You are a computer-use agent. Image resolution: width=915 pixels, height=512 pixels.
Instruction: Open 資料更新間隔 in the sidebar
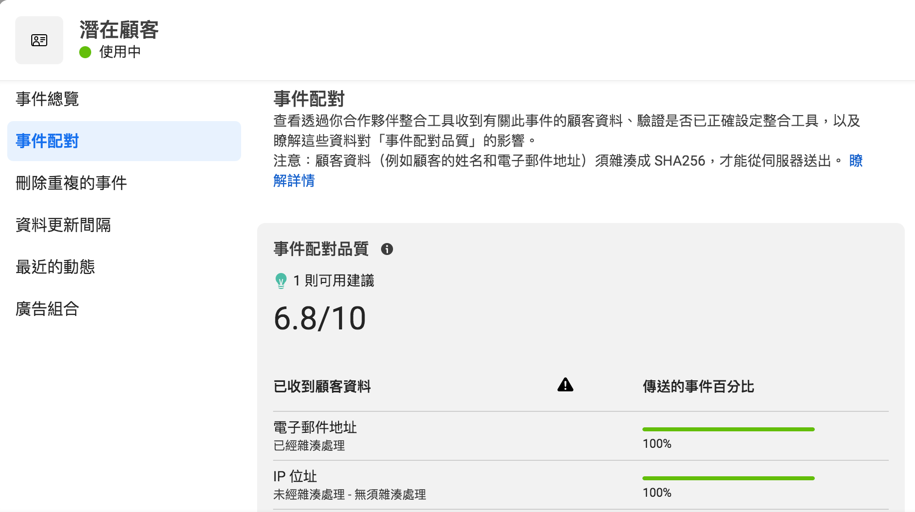pyautogui.click(x=63, y=225)
